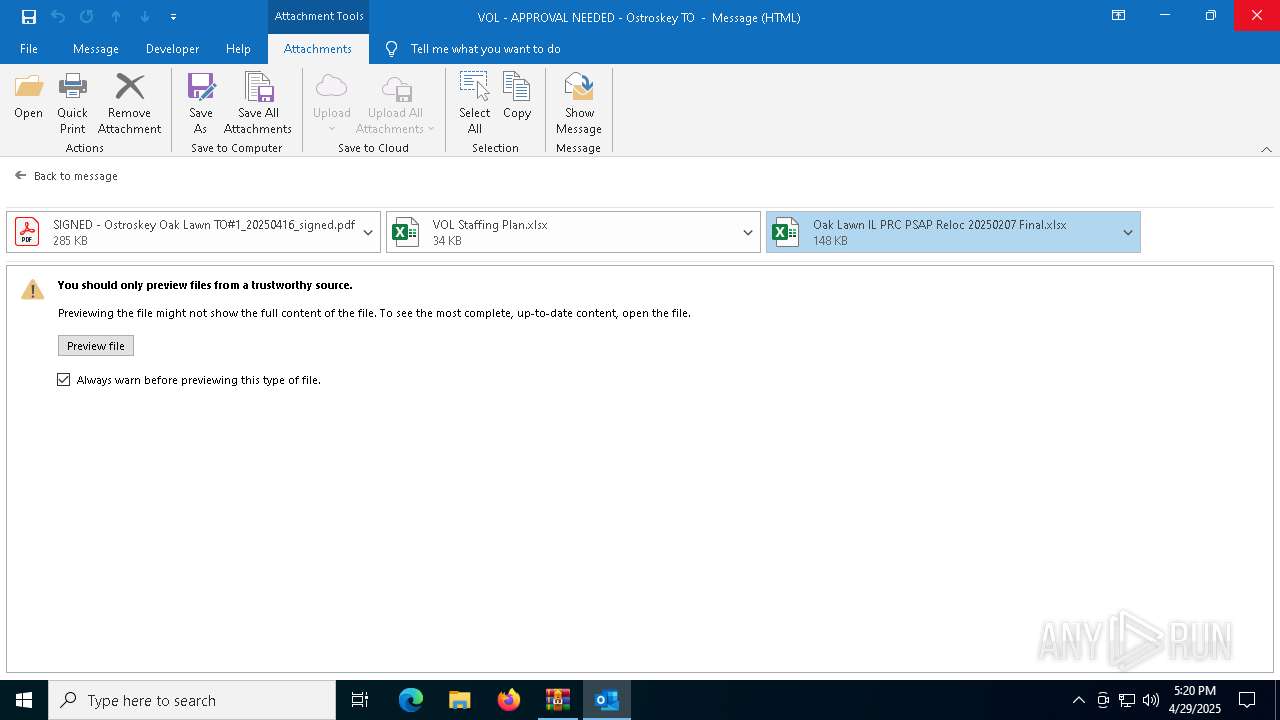Open Windows Start menu
The height and width of the screenshot is (720, 1280).
24,700
